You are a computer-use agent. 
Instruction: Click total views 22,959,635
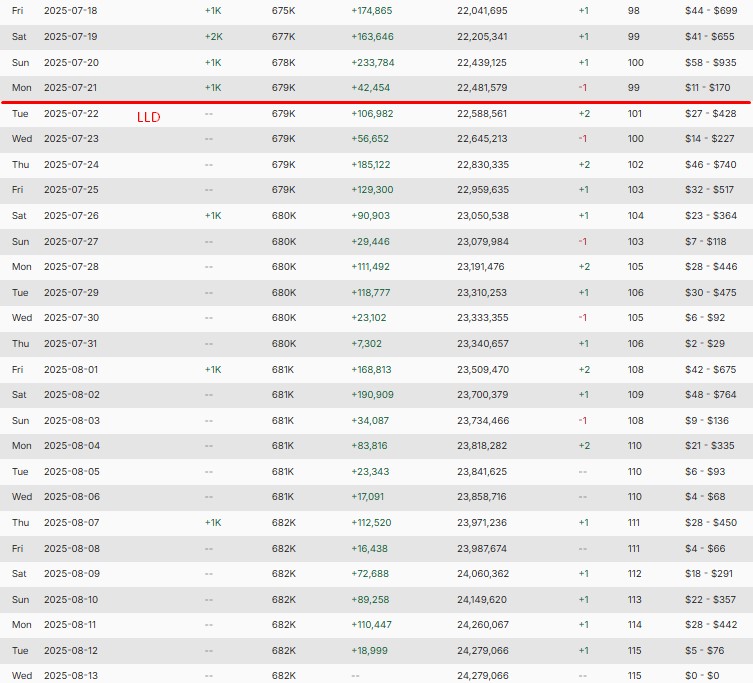click(483, 189)
